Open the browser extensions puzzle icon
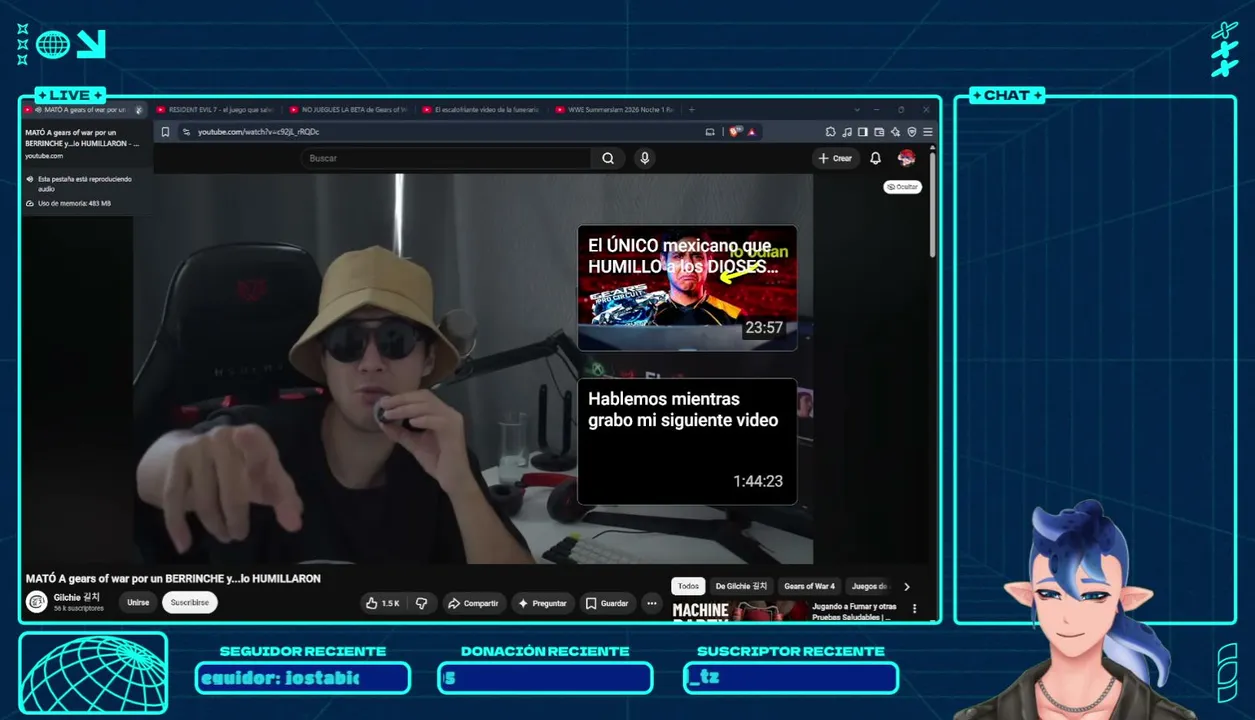This screenshot has width=1255, height=720. (831, 132)
